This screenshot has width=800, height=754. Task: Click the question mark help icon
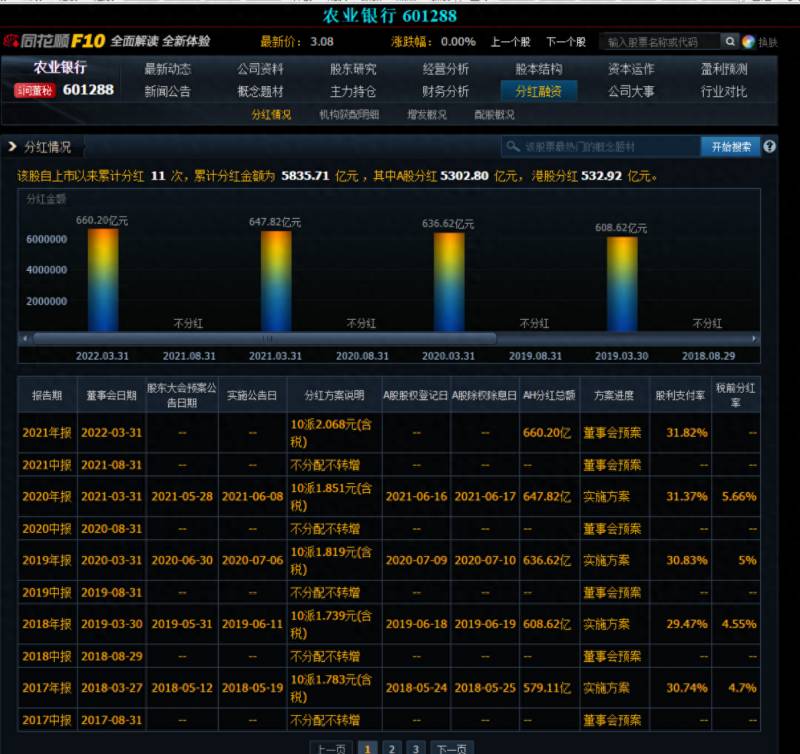pos(769,147)
